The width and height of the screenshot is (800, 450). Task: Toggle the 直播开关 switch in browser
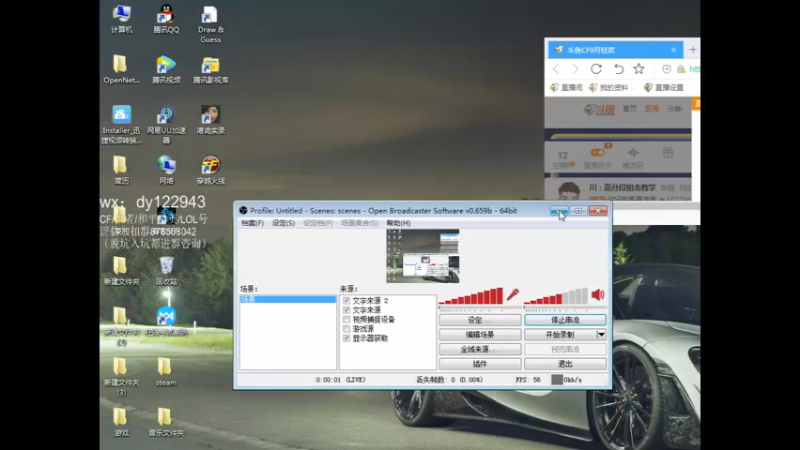pyautogui.click(x=597, y=153)
